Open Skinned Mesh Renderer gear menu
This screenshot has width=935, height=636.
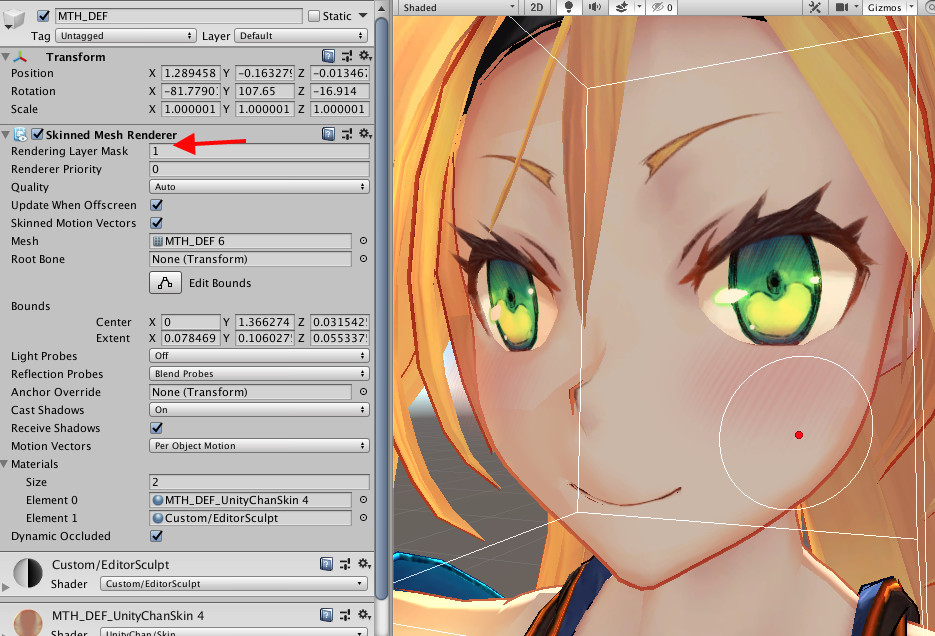364,134
